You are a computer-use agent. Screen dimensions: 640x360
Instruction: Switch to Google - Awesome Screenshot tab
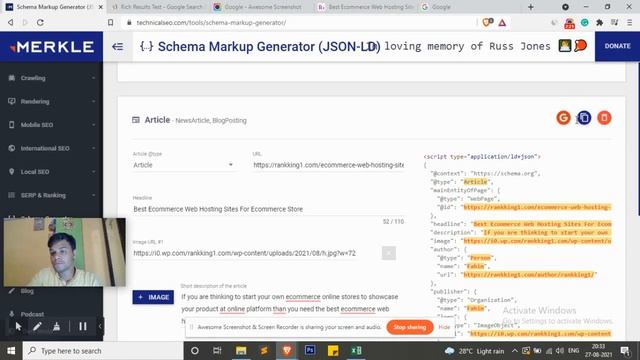tap(262, 7)
